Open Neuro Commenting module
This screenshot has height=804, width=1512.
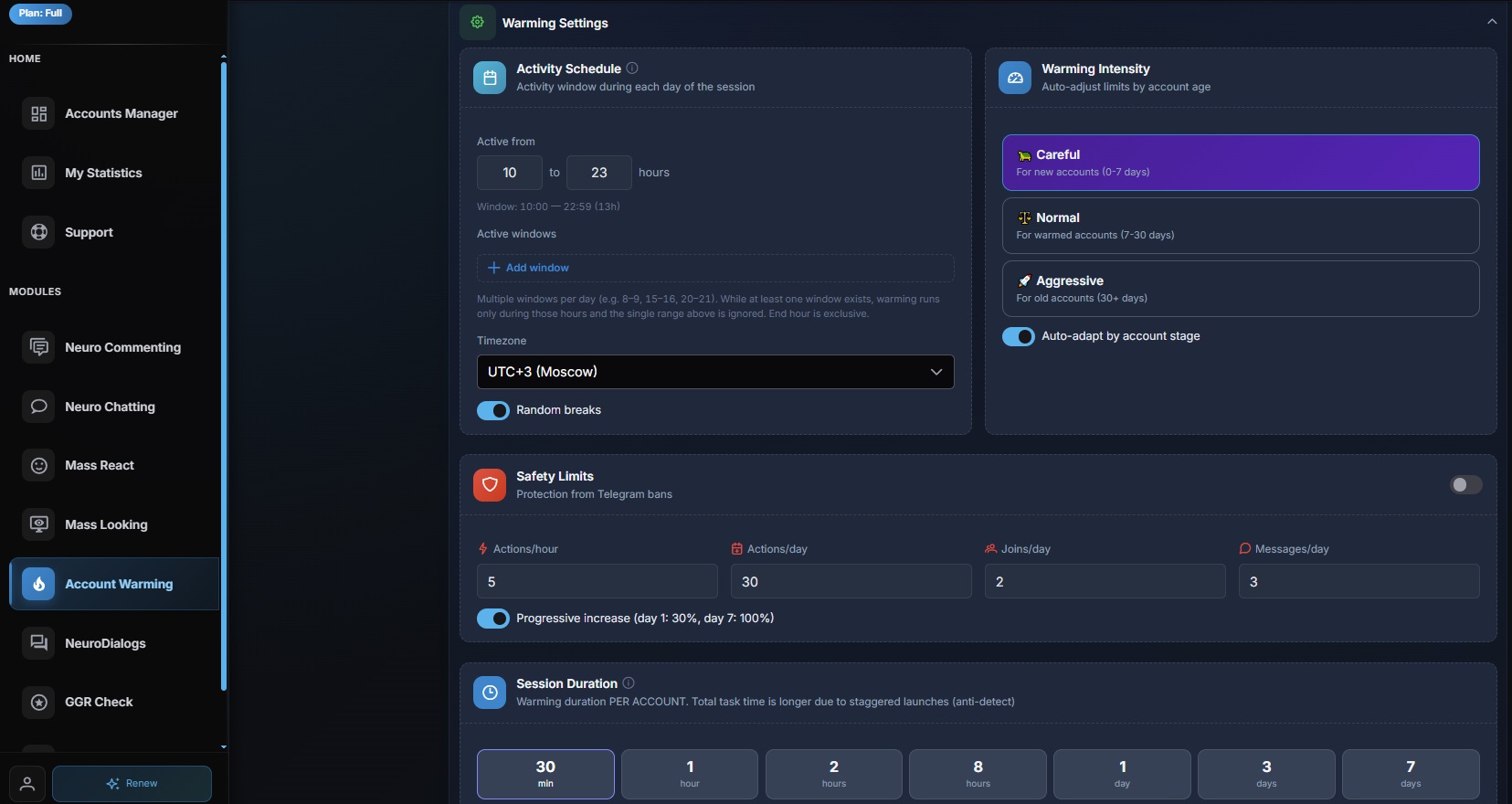tap(114, 347)
